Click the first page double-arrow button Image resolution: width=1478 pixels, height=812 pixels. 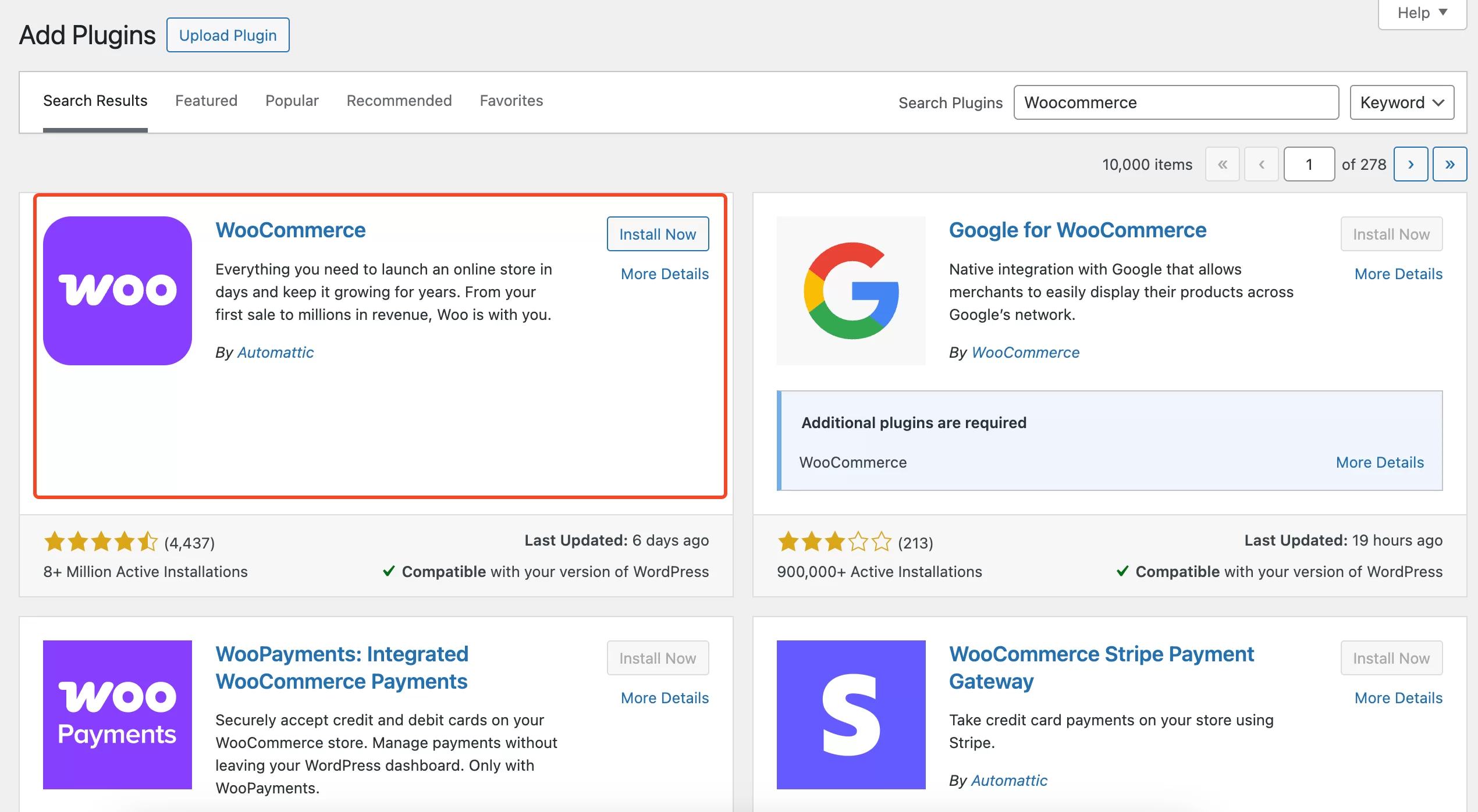[1223, 164]
